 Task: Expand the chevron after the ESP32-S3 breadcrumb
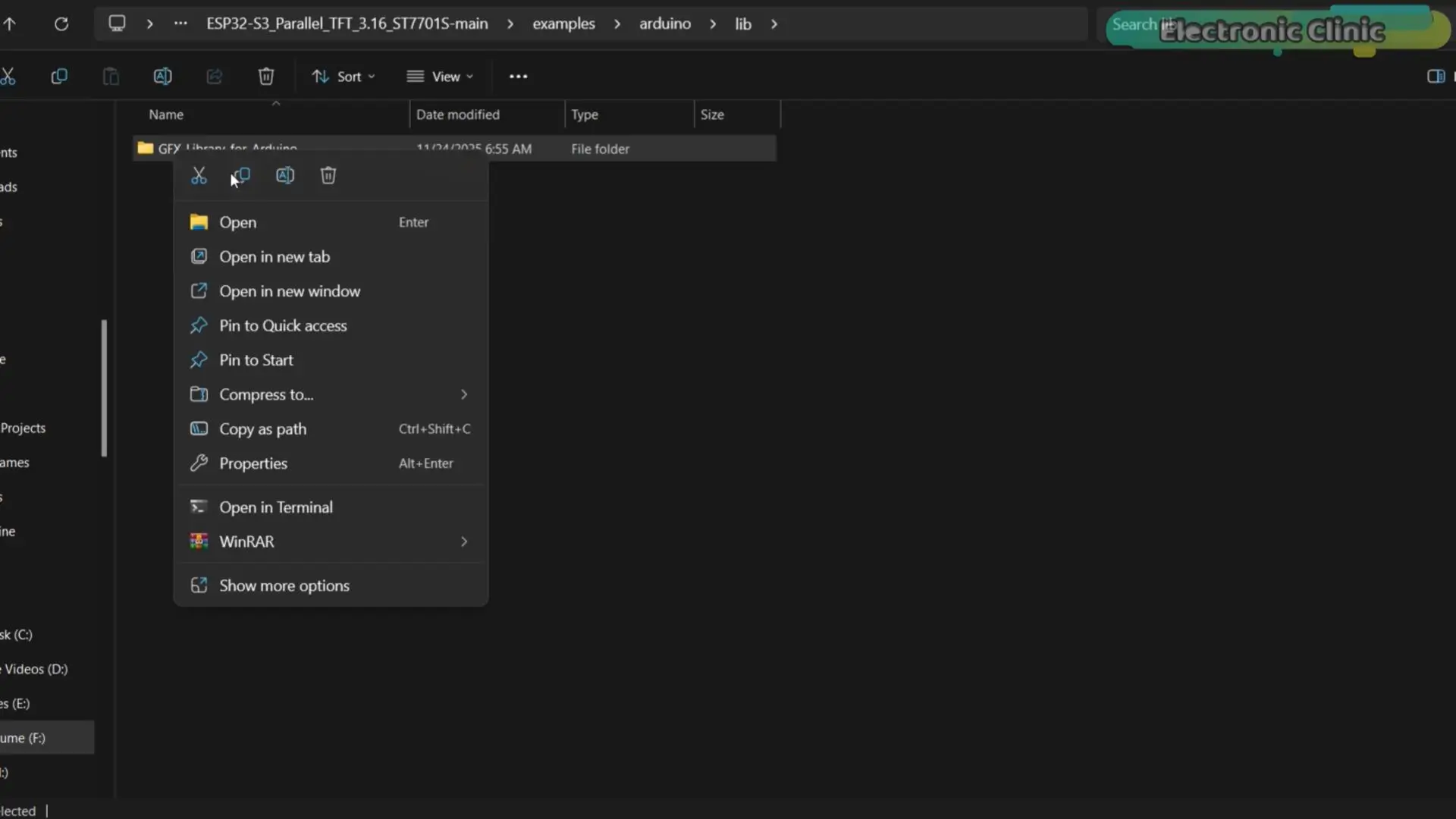pyautogui.click(x=510, y=24)
